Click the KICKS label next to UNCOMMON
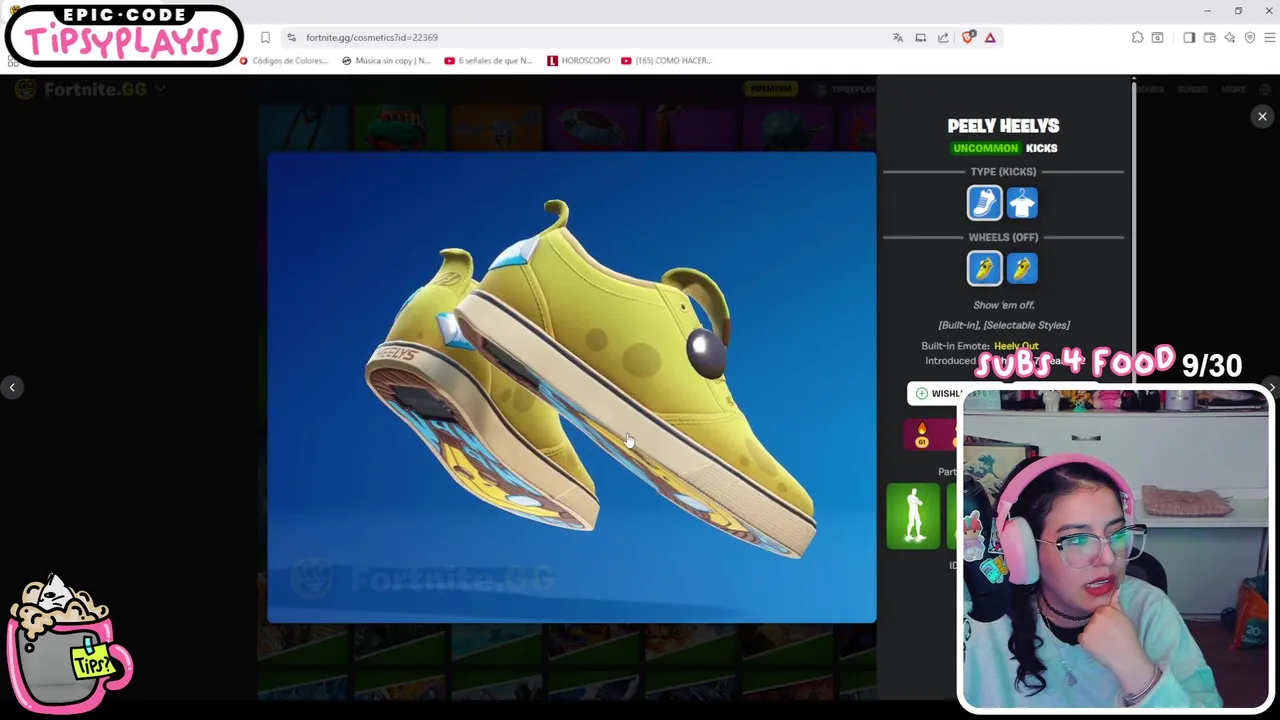The height and width of the screenshot is (720, 1280). [1041, 148]
